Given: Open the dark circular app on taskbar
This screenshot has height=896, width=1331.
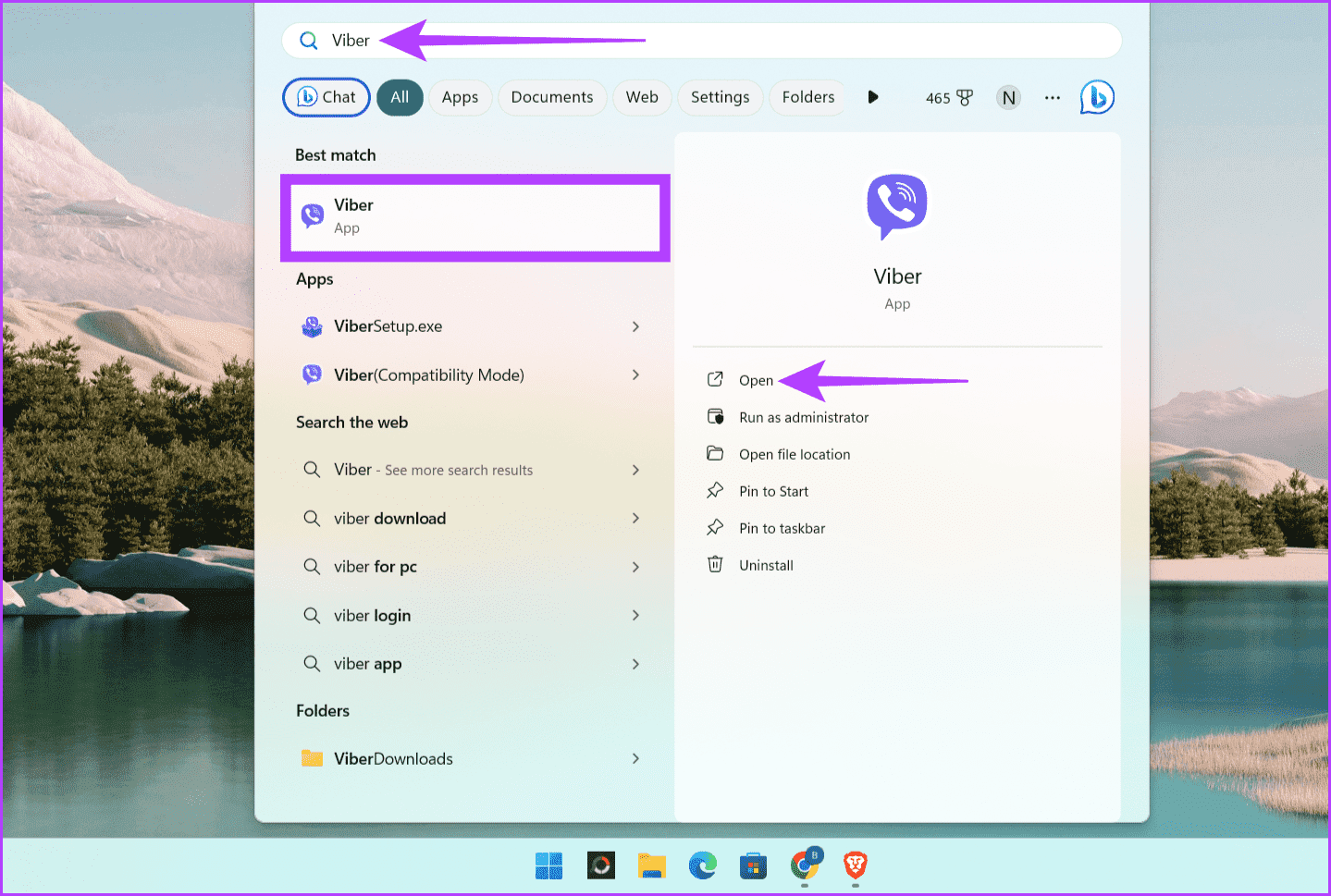Looking at the screenshot, I should coord(601,865).
